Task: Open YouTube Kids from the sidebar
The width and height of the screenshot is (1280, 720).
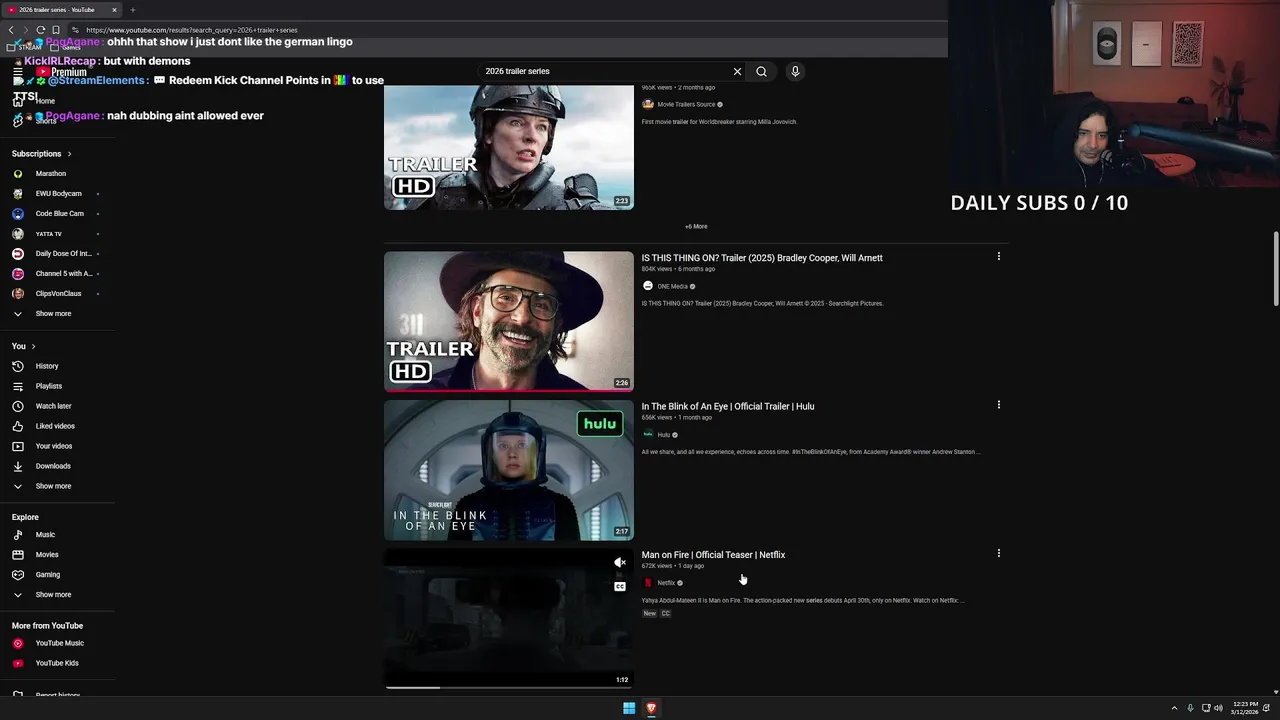Action: point(57,663)
